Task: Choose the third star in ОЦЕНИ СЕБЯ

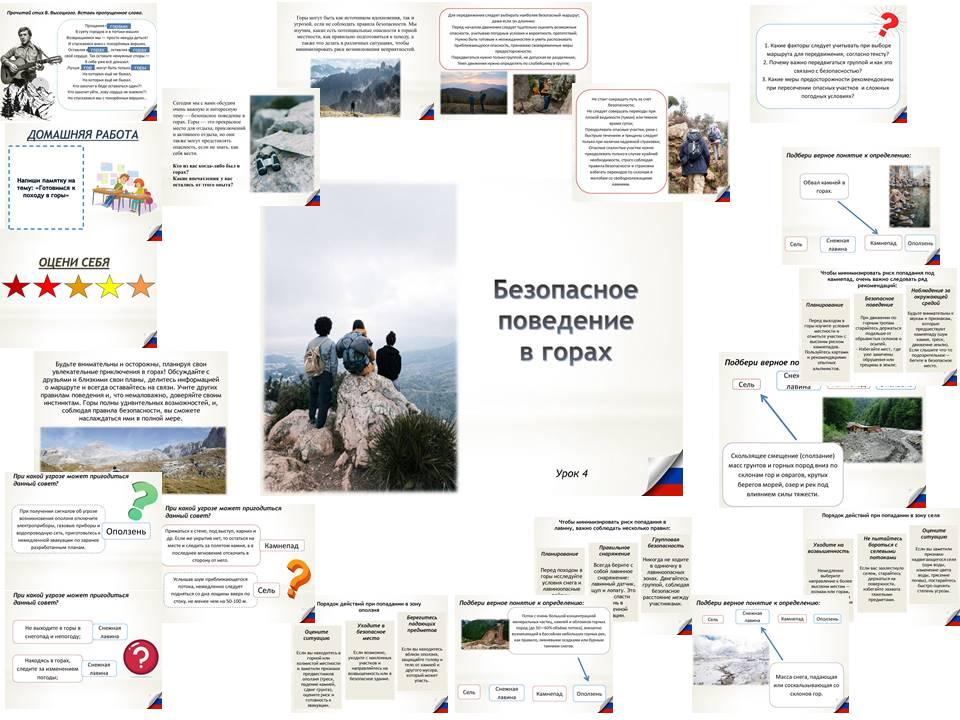Action: tap(79, 286)
